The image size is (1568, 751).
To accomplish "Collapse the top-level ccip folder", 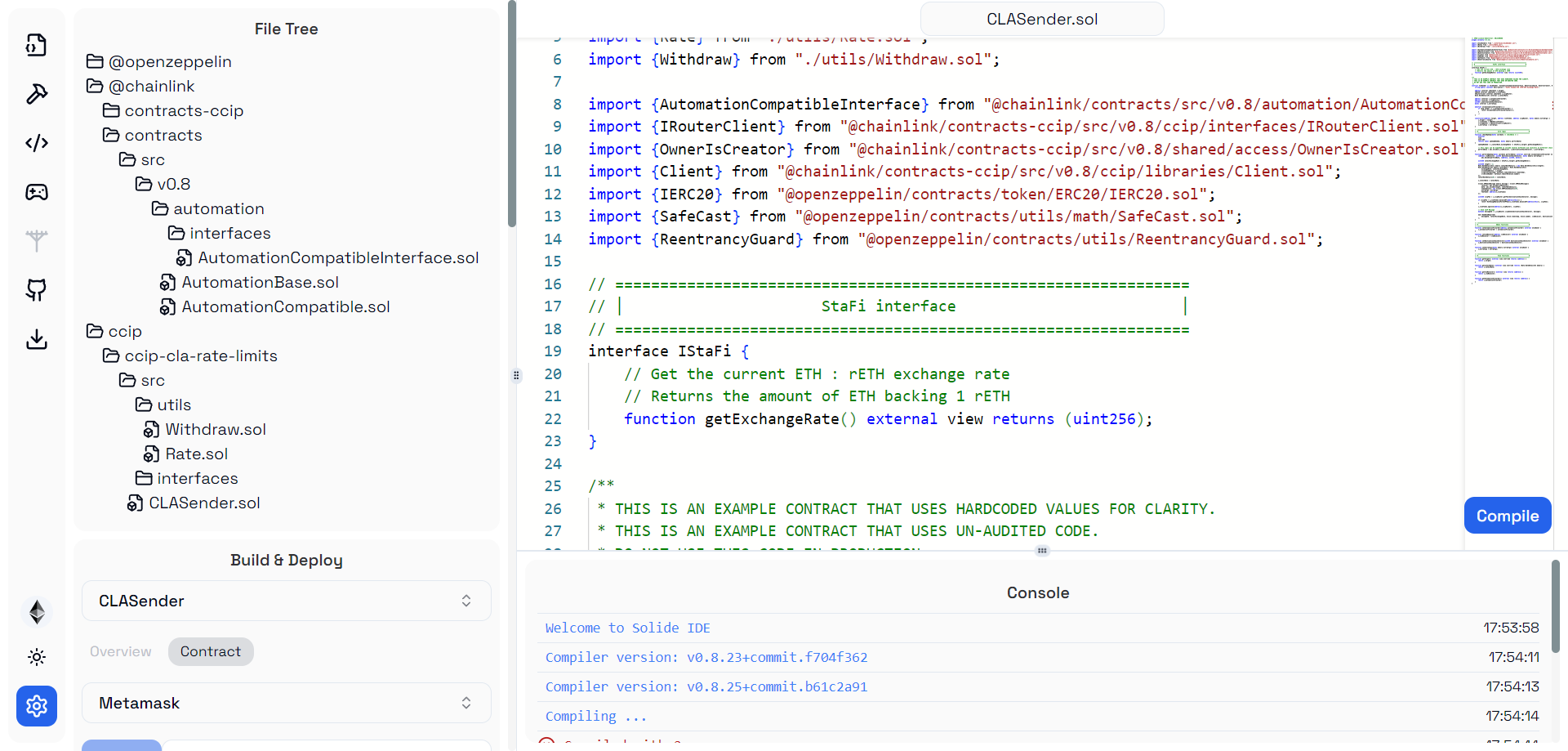I will pos(114,331).
